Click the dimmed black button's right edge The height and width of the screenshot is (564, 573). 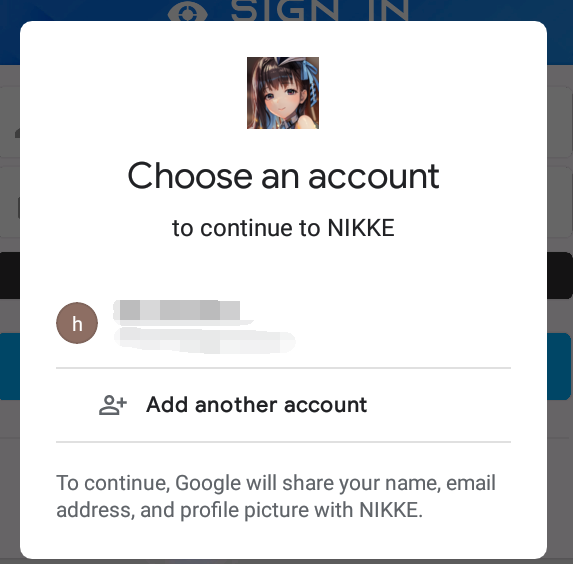pyautogui.click(x=560, y=275)
